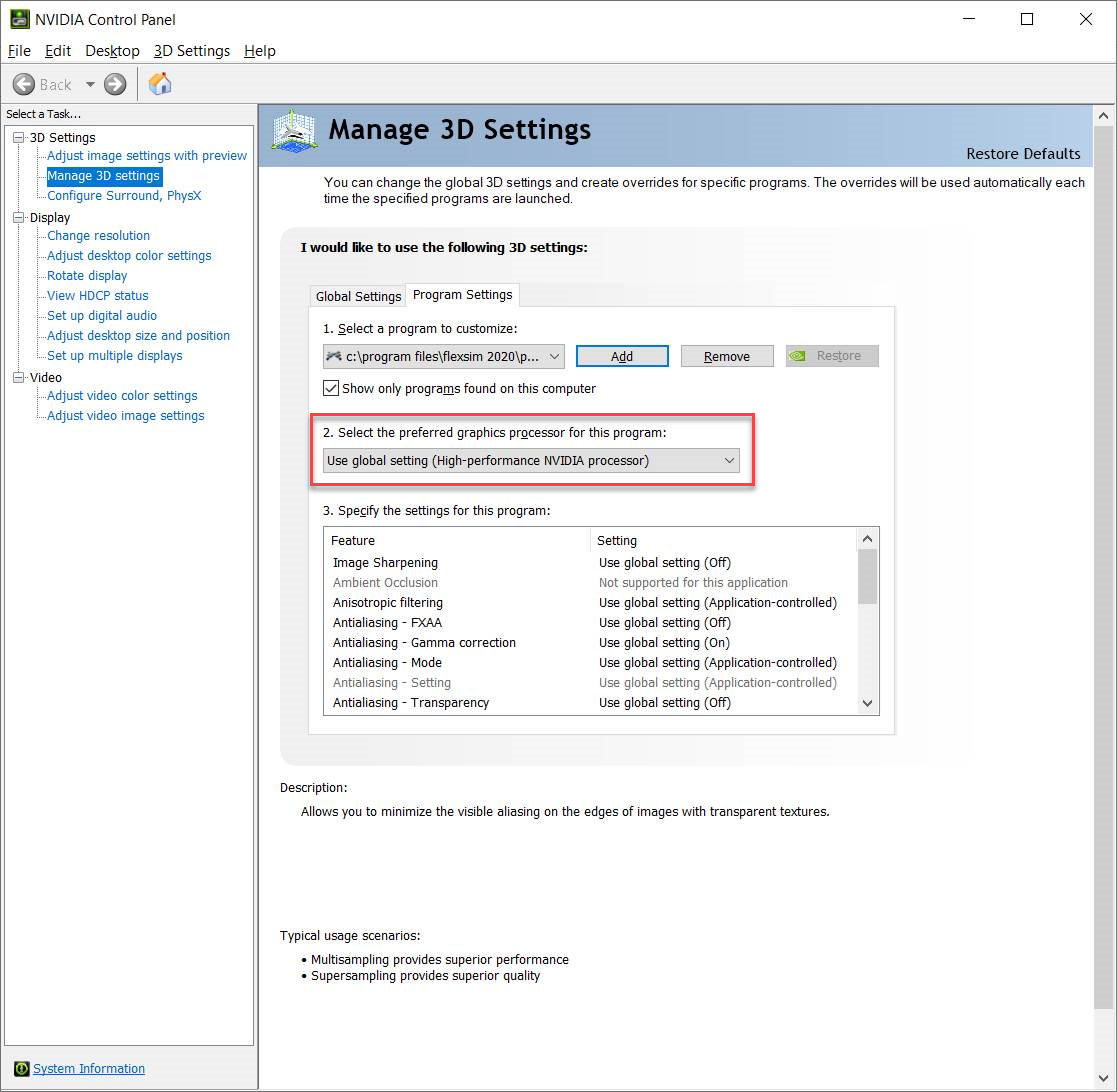Click the Forward arrow icon in toolbar
Viewport: 1117px width, 1092px height.
point(115,84)
